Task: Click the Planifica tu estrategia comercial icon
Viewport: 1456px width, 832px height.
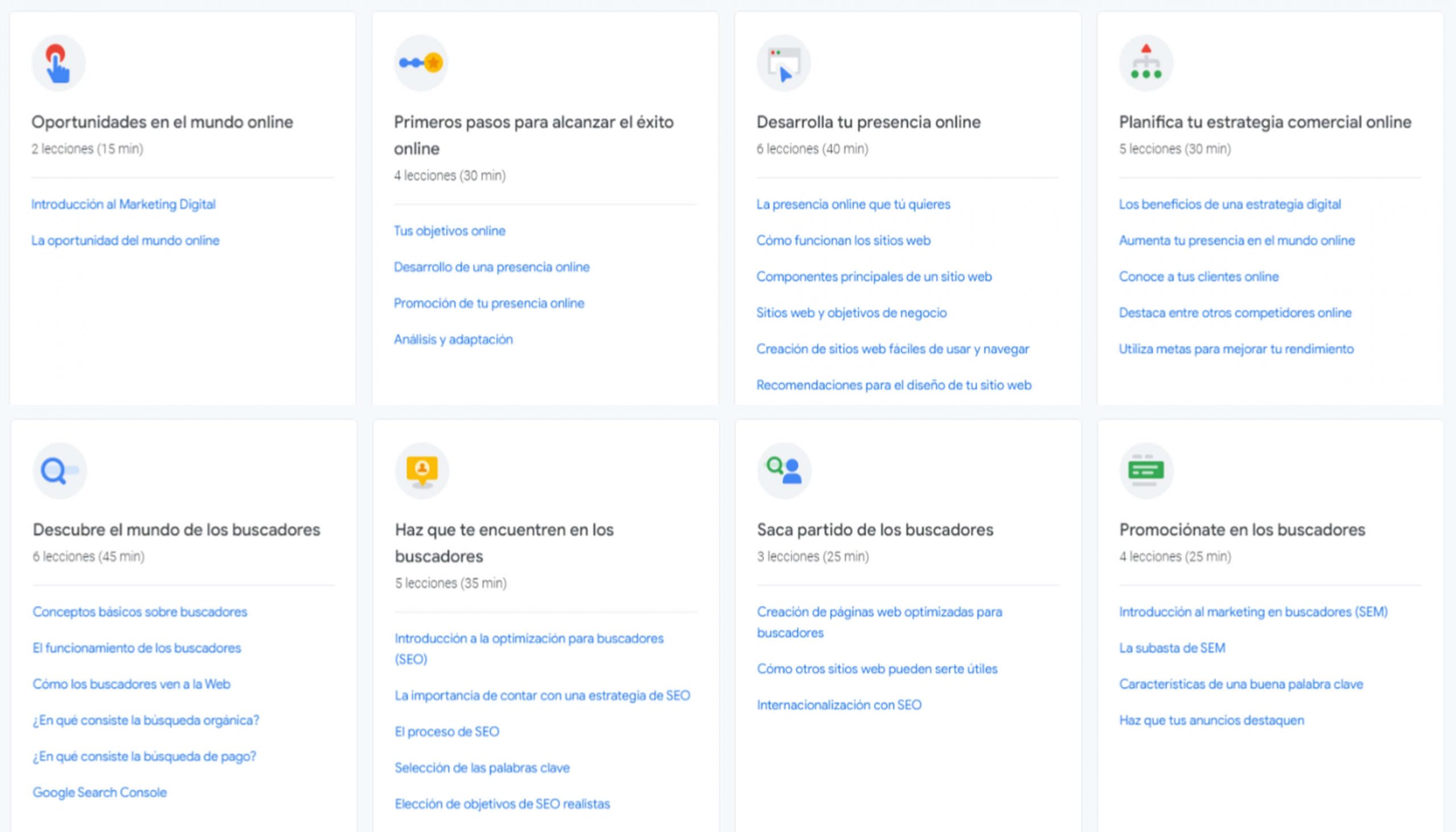Action: tap(1146, 63)
